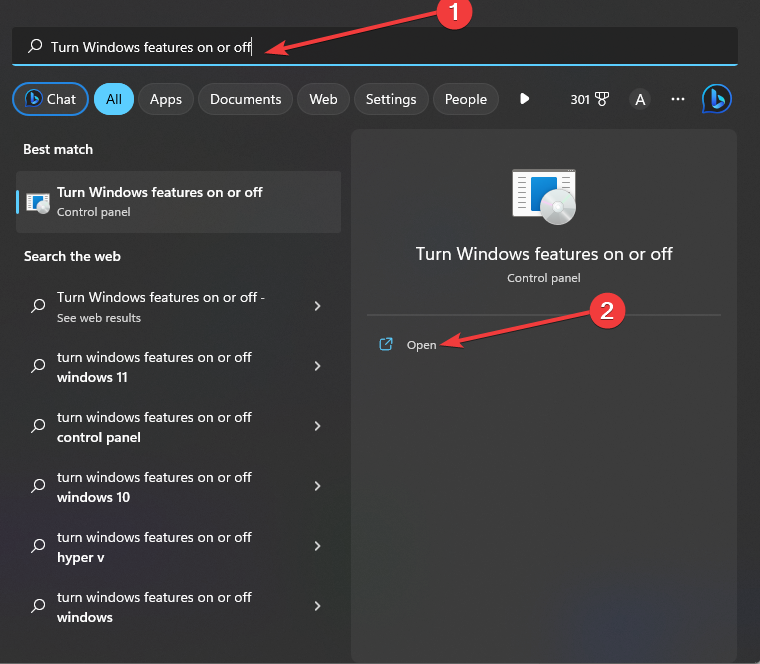Open the rewards points trophy icon
The height and width of the screenshot is (664, 760).
(602, 99)
